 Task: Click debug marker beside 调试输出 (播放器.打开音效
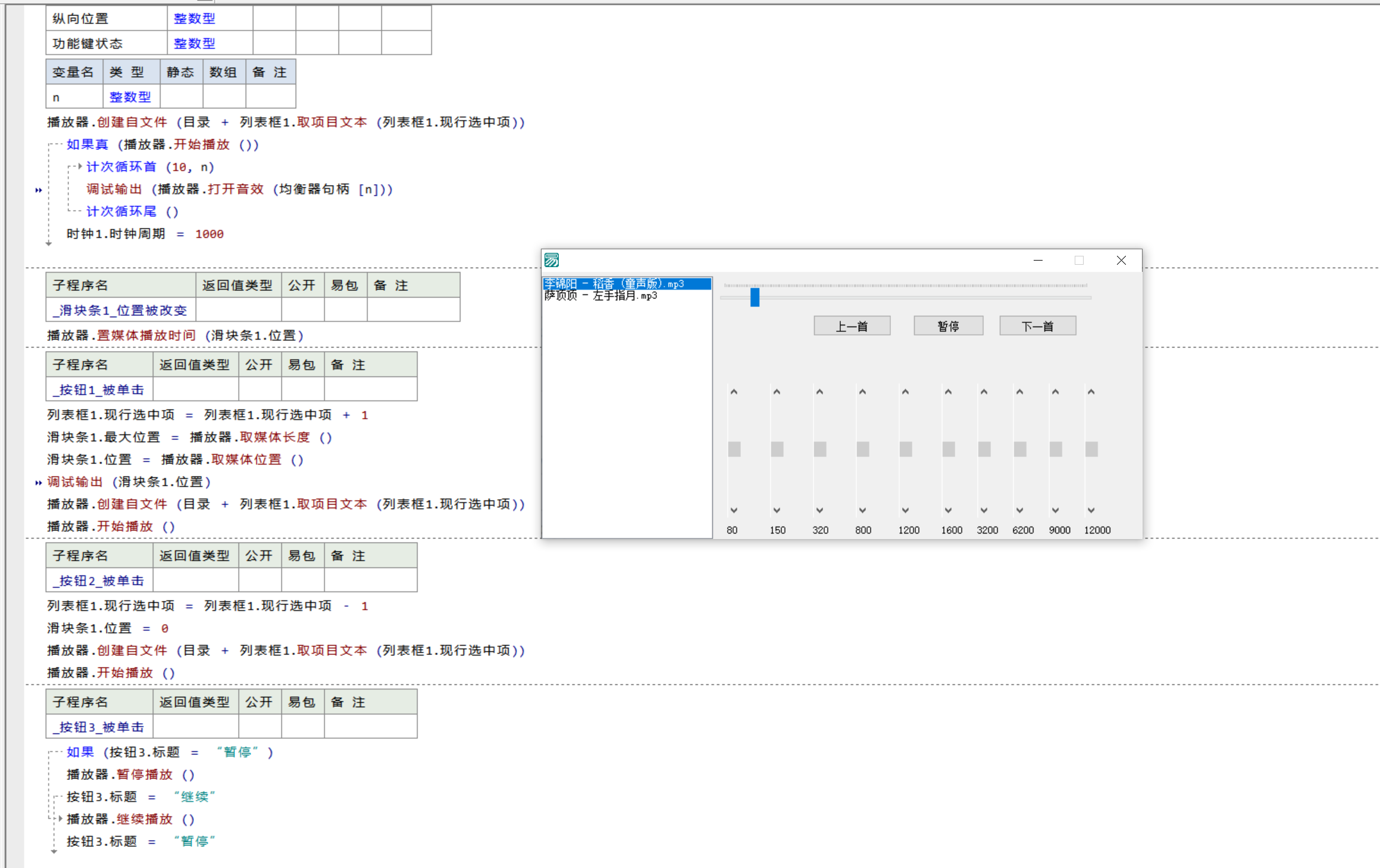coord(39,190)
